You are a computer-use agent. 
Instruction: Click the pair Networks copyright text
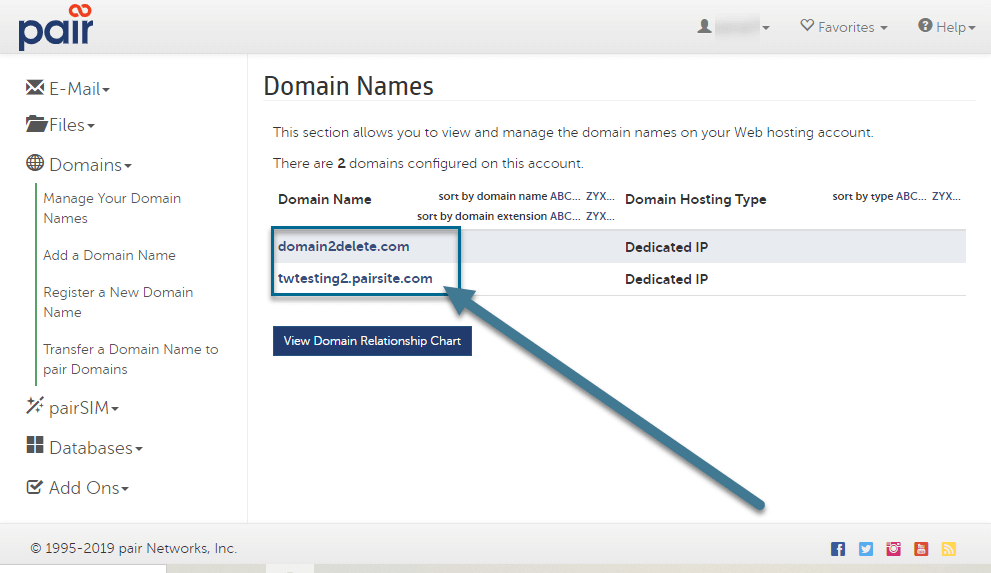click(x=133, y=548)
